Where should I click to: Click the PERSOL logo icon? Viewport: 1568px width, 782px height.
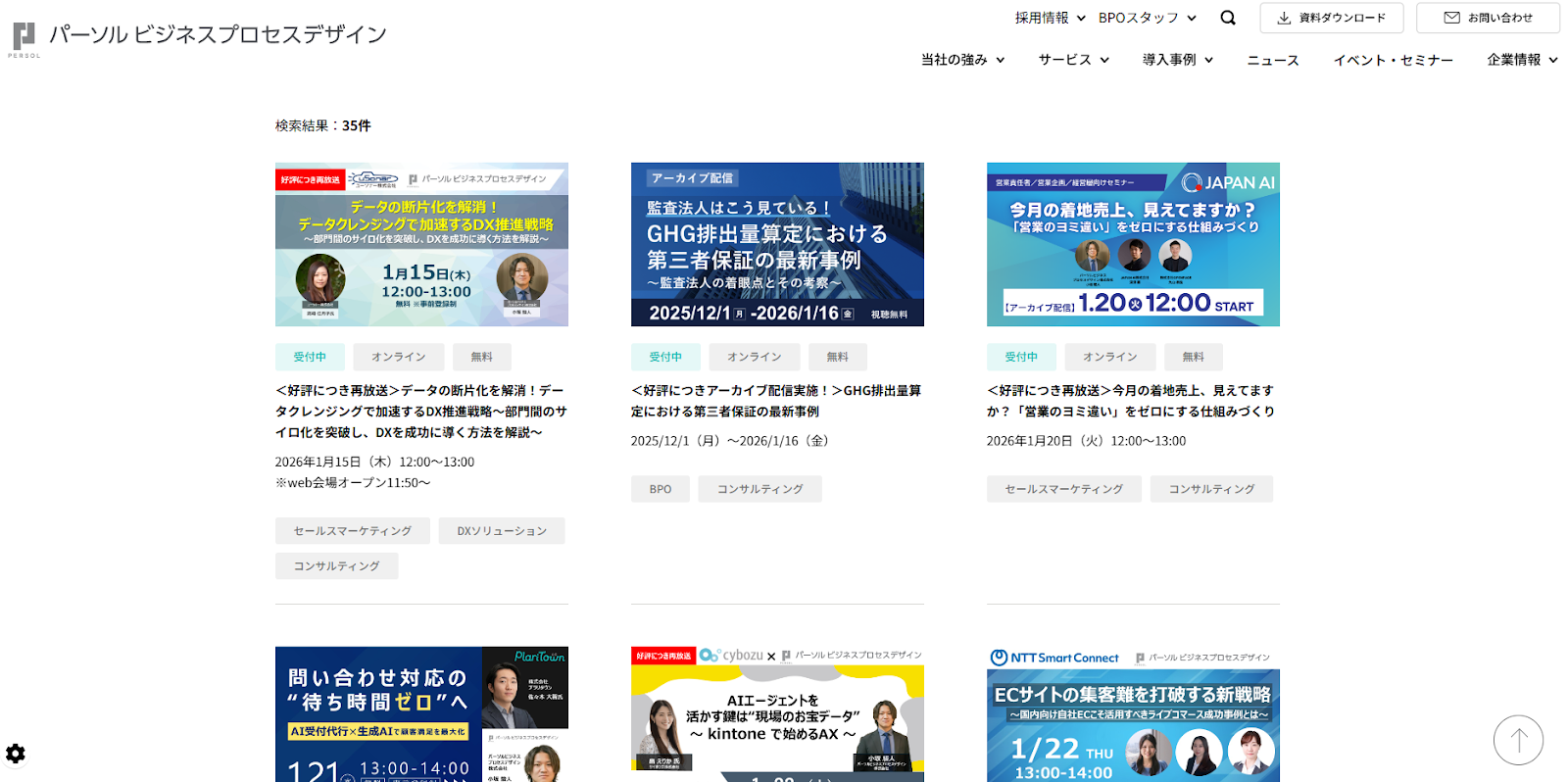24,39
